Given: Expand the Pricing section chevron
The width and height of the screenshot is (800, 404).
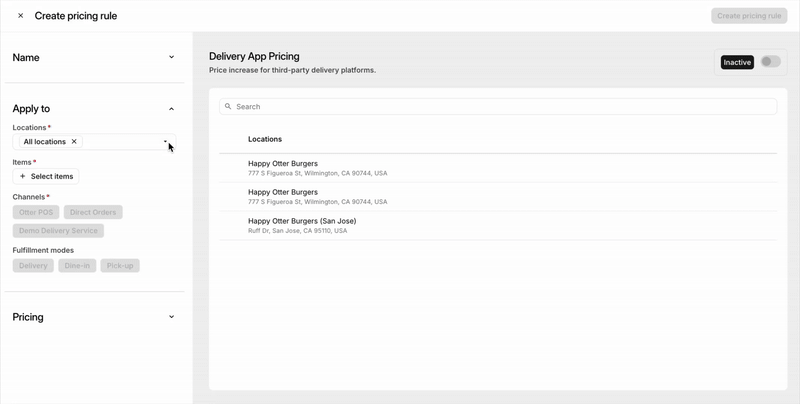Looking at the screenshot, I should [171, 317].
